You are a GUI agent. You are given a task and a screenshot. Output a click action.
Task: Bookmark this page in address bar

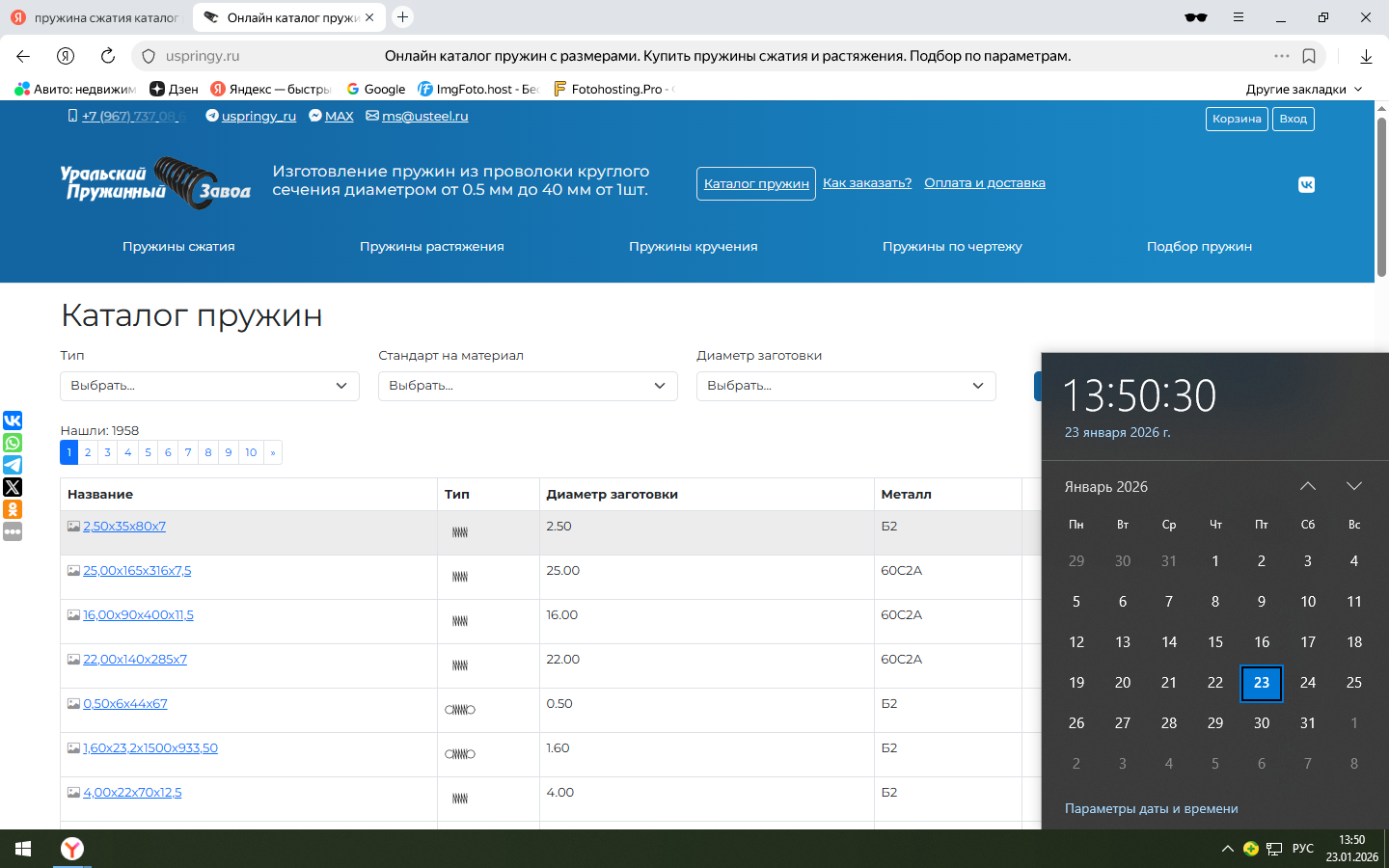point(1309,56)
